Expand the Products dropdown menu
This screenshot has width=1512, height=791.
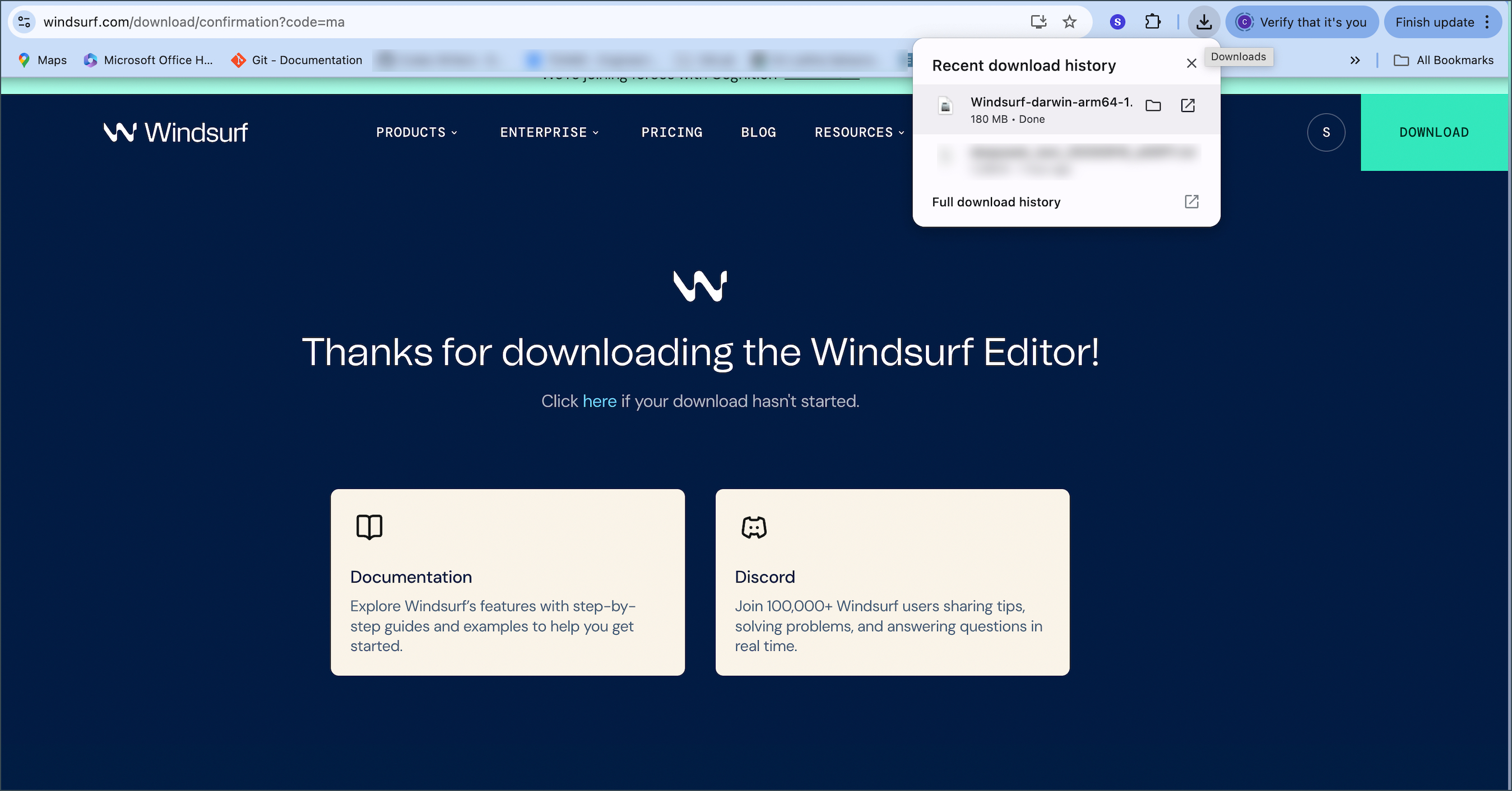click(416, 133)
